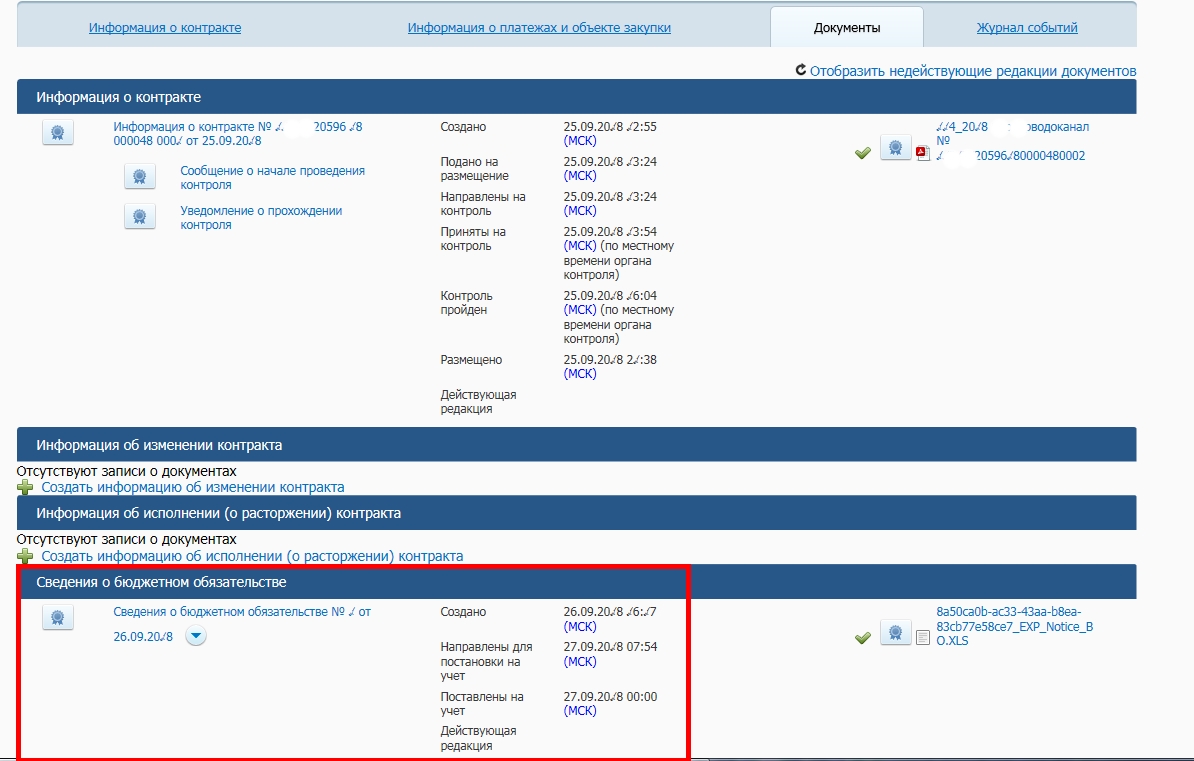Click signature icon beside 'Информация о контракте №'
The height and width of the screenshot is (761, 1194).
(x=58, y=133)
